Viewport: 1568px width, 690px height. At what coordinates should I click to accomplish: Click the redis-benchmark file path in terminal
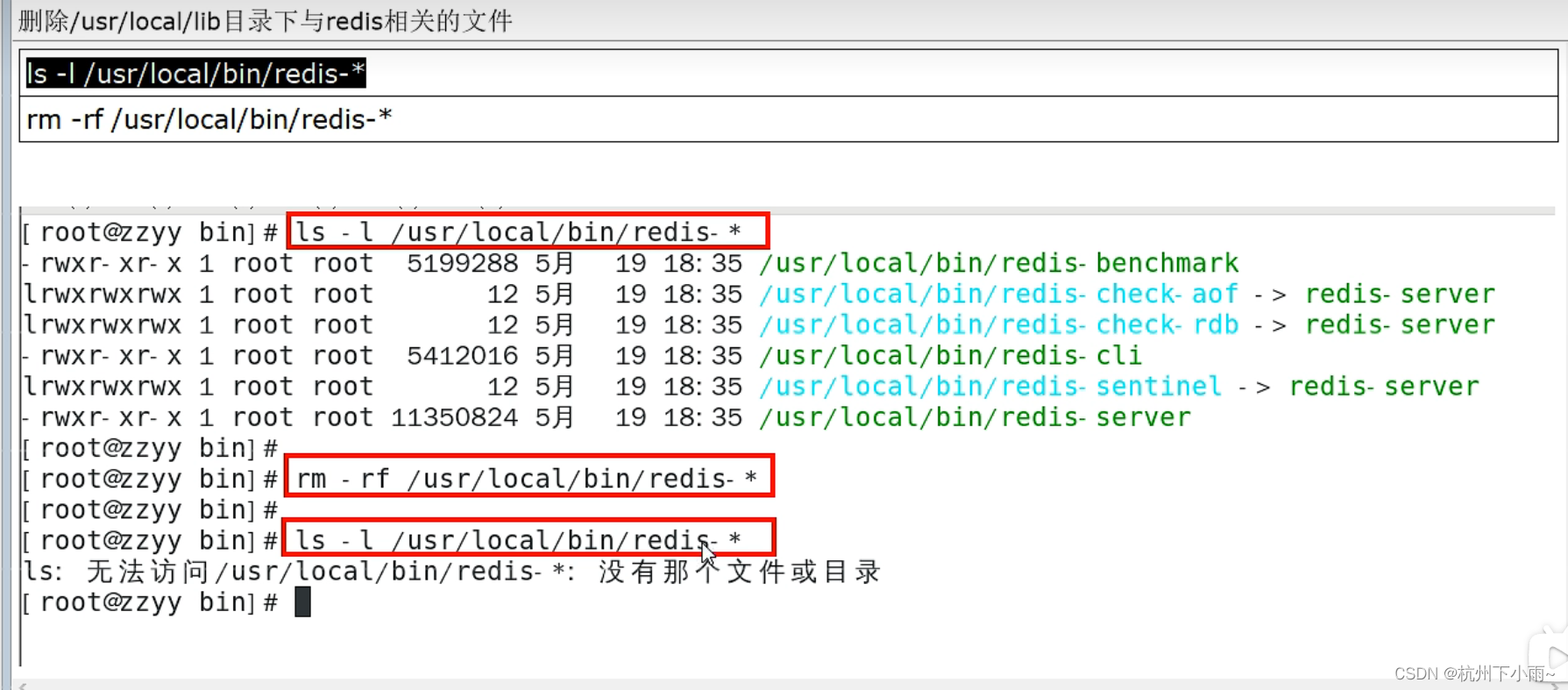click(999, 263)
